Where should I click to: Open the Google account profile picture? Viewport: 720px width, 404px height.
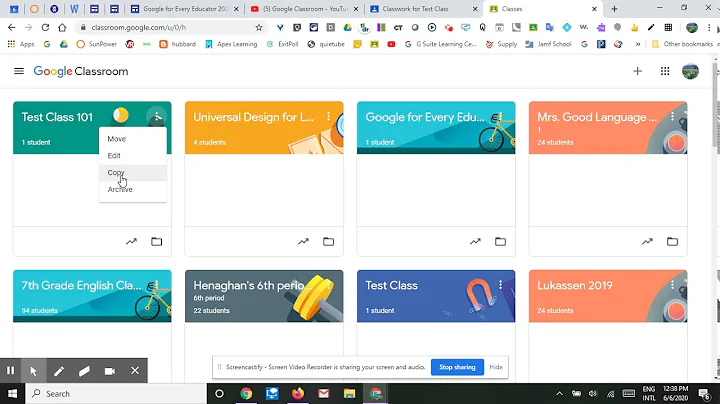pos(690,71)
